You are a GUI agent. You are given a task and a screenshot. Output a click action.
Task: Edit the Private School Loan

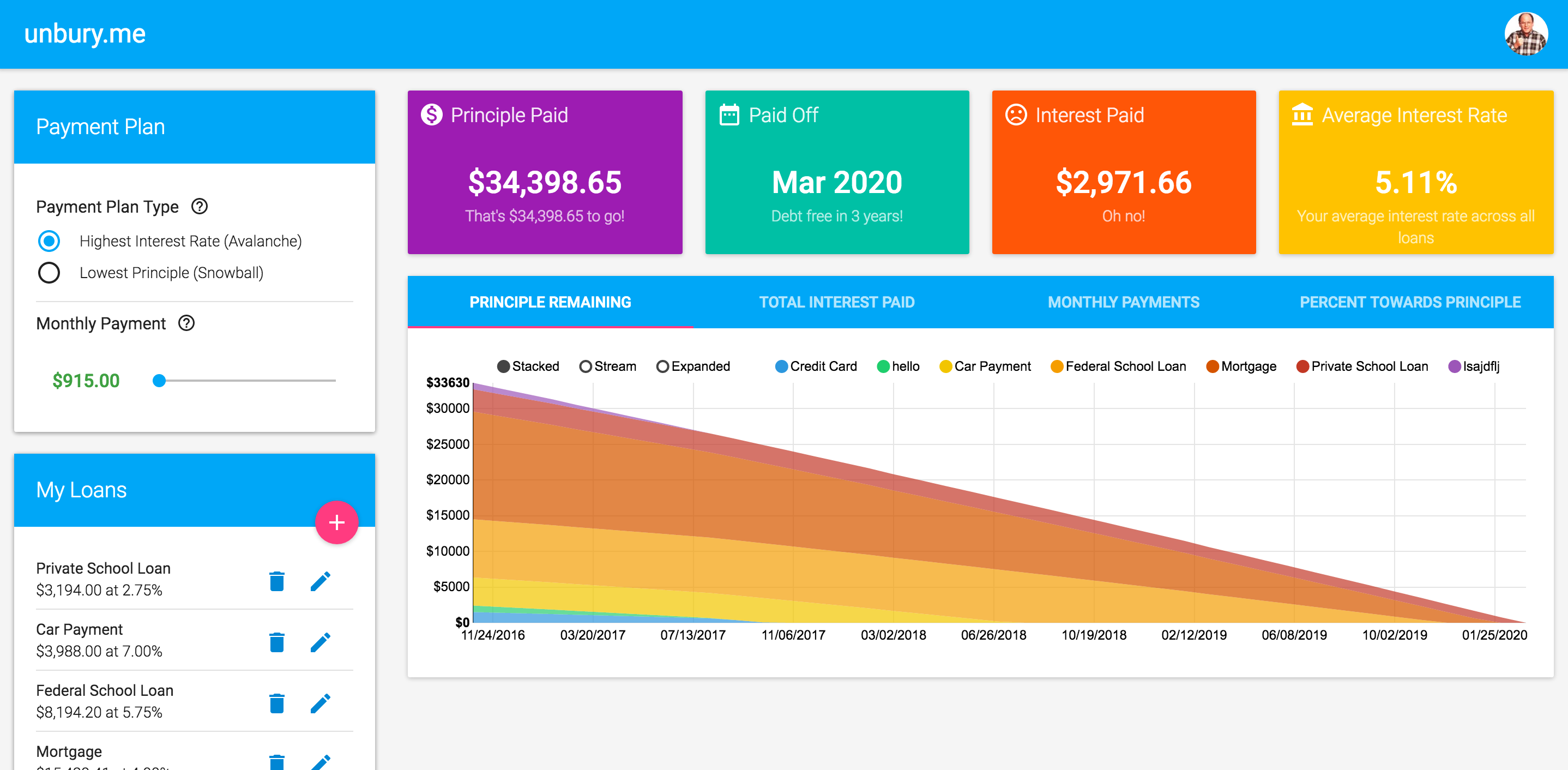tap(320, 581)
